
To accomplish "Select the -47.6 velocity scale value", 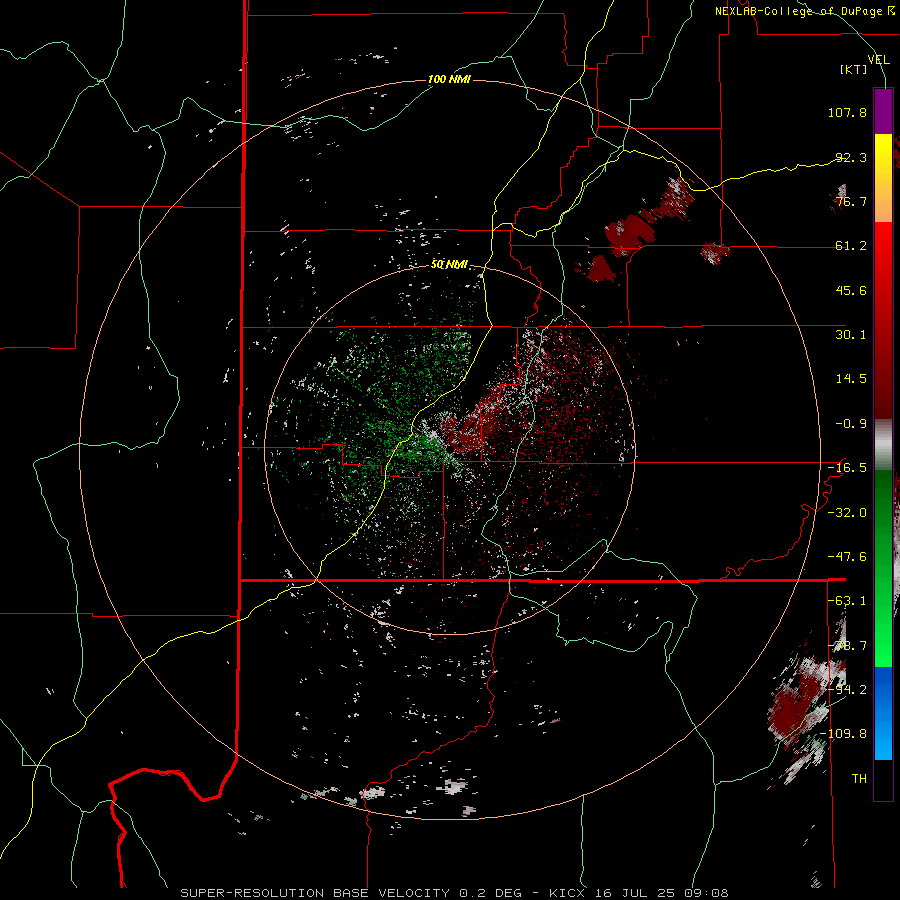I will tap(847, 557).
